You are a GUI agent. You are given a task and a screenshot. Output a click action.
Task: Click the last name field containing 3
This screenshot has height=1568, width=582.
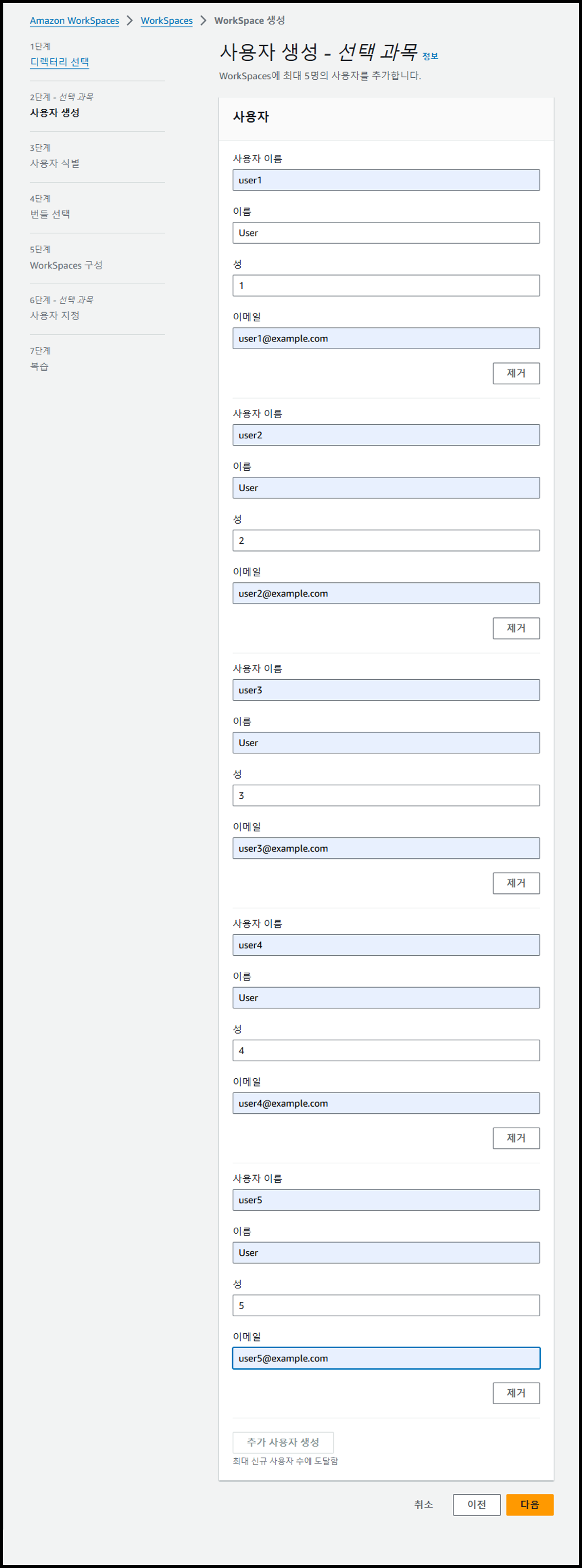[x=386, y=796]
